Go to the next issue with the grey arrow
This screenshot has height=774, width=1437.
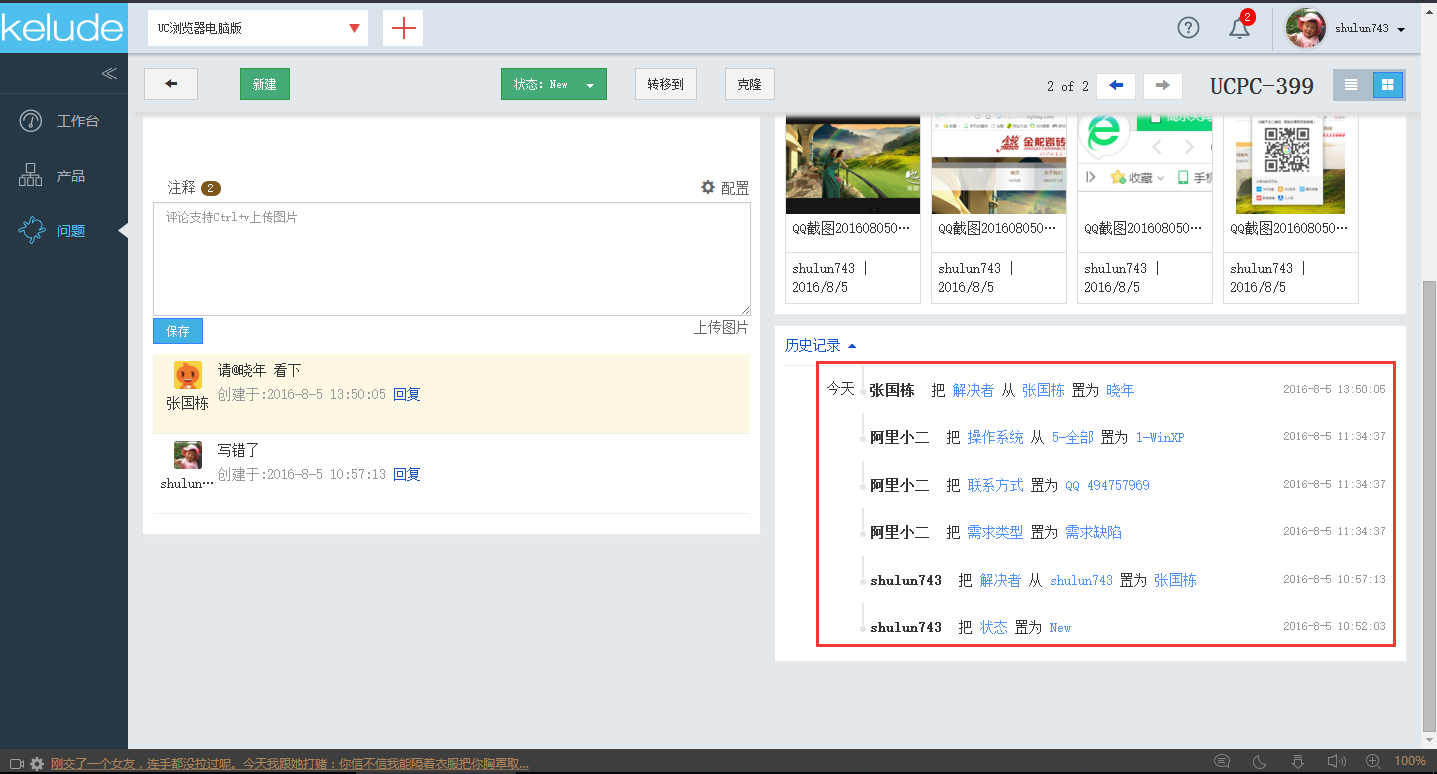(x=1163, y=86)
